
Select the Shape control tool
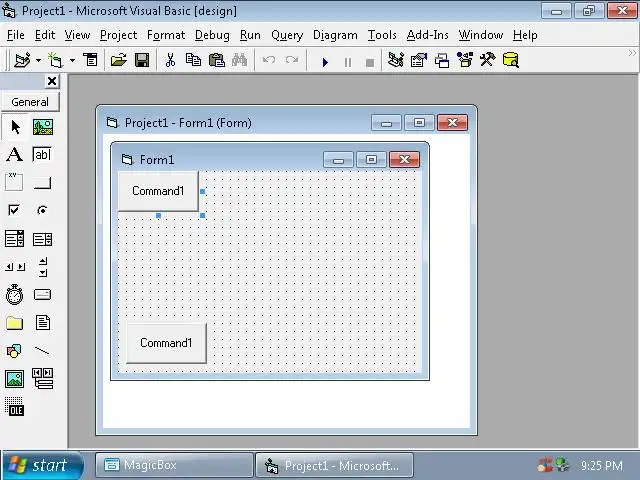click(x=14, y=351)
